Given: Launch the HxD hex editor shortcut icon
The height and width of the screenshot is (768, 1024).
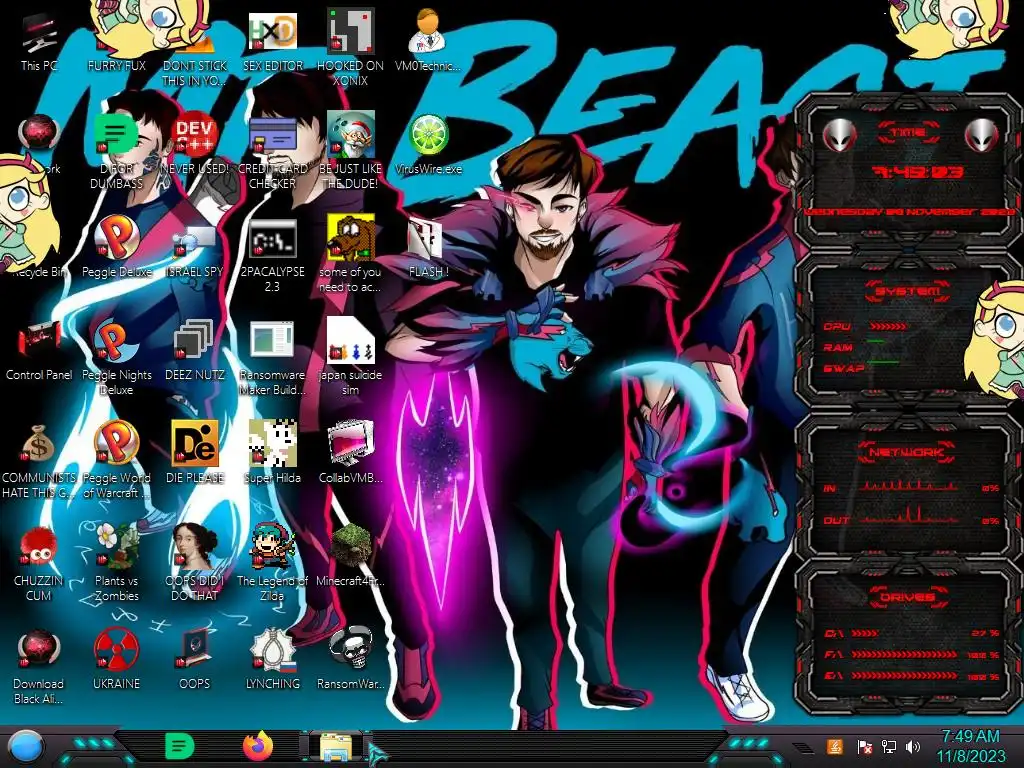Looking at the screenshot, I should point(272,31).
